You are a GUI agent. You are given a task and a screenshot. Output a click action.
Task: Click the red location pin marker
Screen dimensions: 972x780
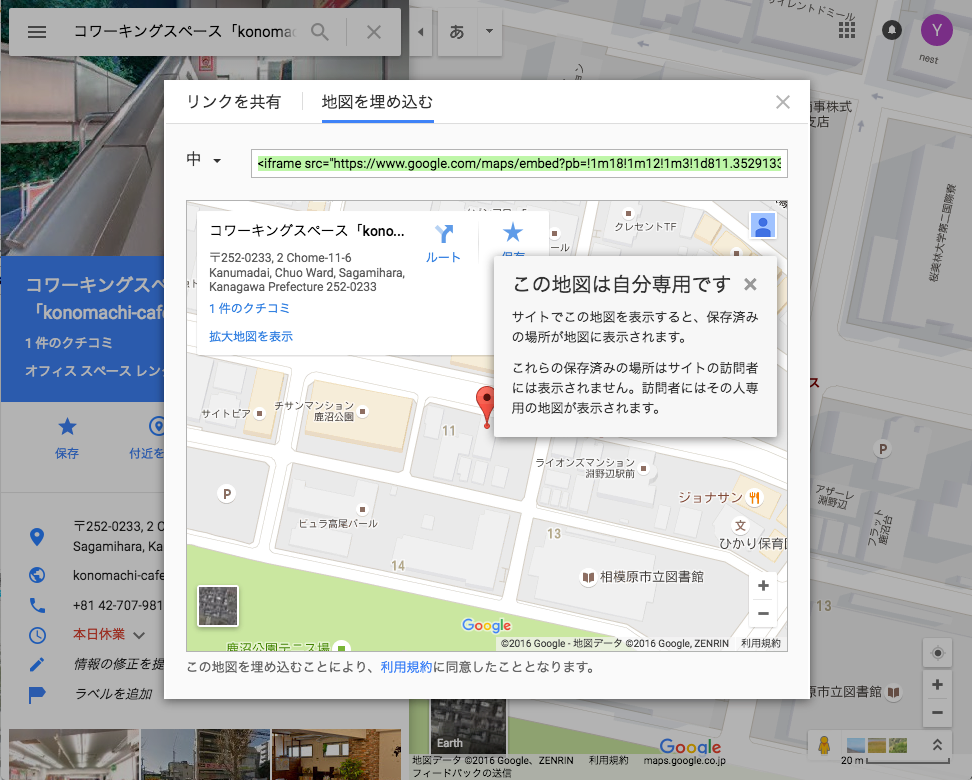pos(486,406)
